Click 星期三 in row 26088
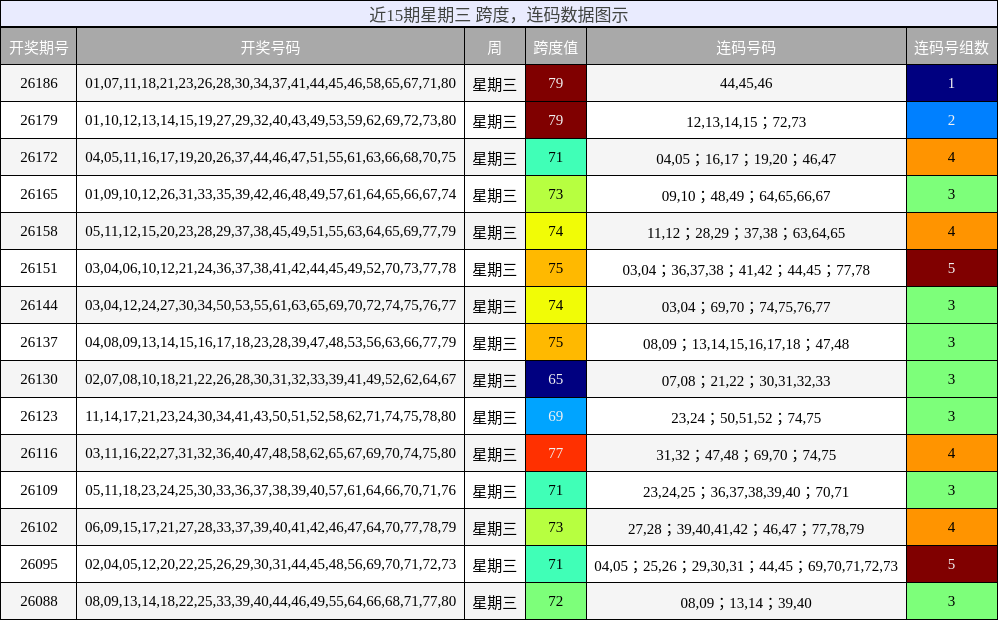 click(495, 602)
